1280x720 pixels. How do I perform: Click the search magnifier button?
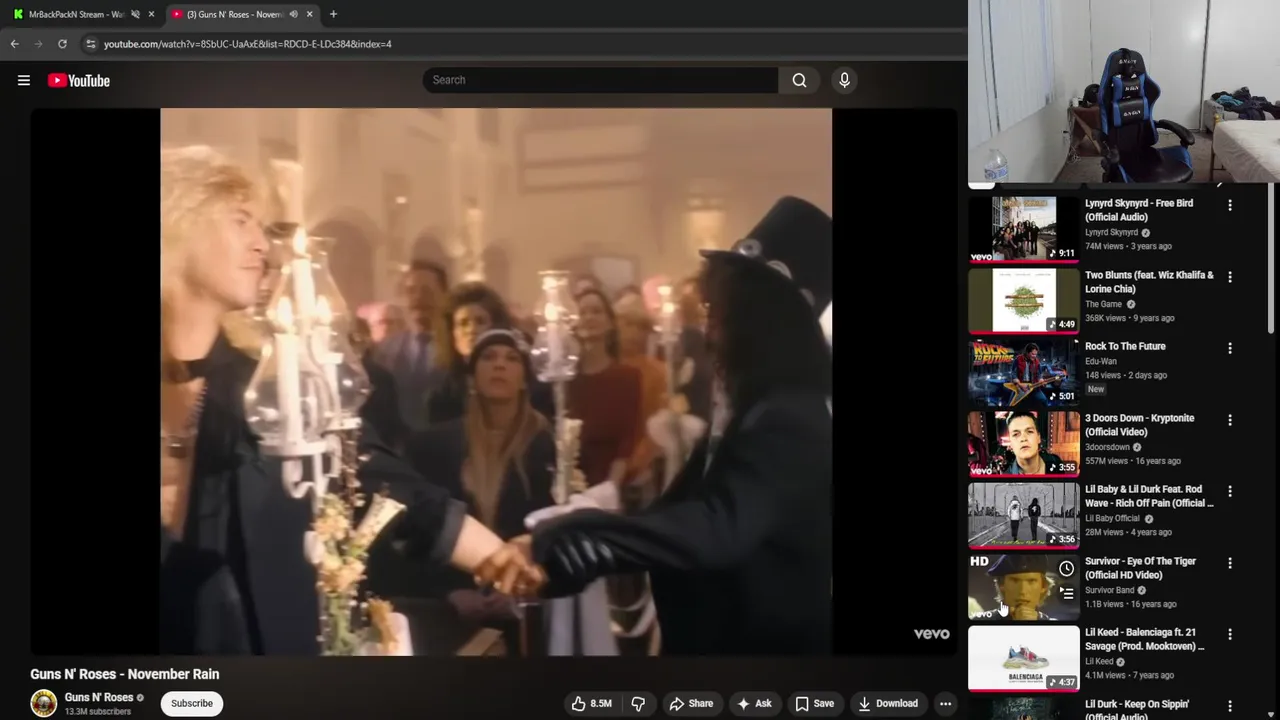pos(799,80)
